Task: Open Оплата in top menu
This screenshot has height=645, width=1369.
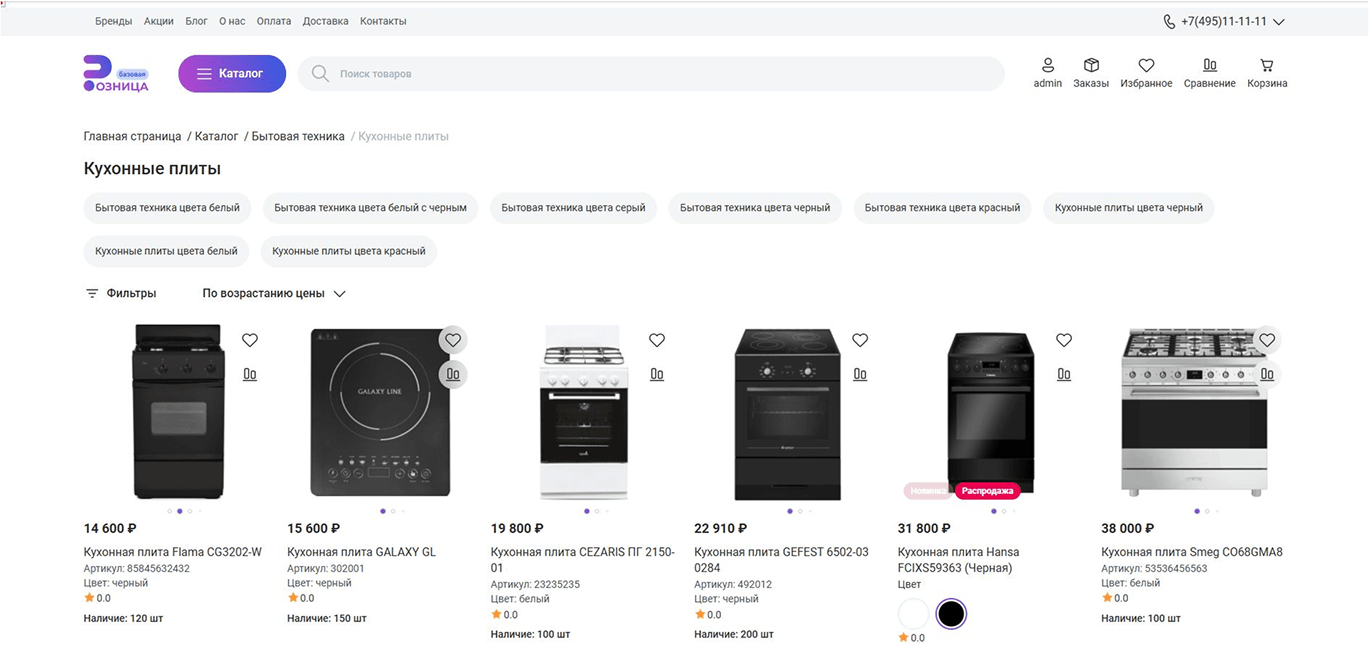Action: (x=274, y=21)
